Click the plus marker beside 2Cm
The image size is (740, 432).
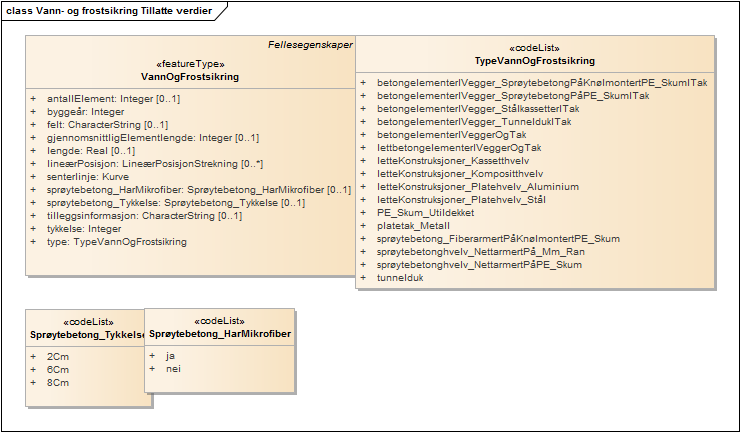[x=33, y=357]
